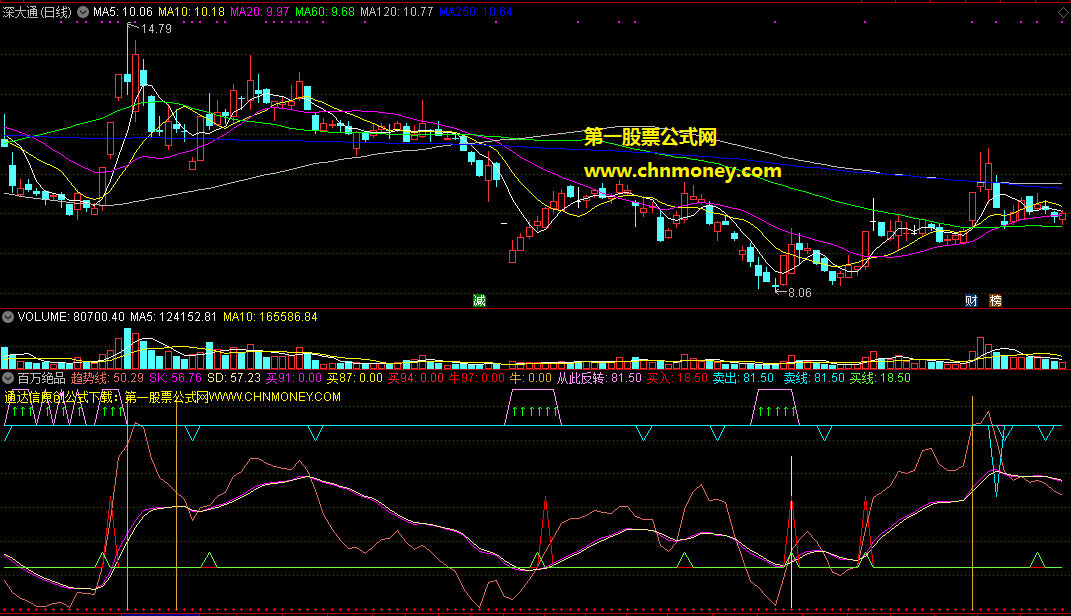This screenshot has height=616, width=1071.
Task: Select the yellow MA10: 10.18 label
Action: click(x=191, y=12)
